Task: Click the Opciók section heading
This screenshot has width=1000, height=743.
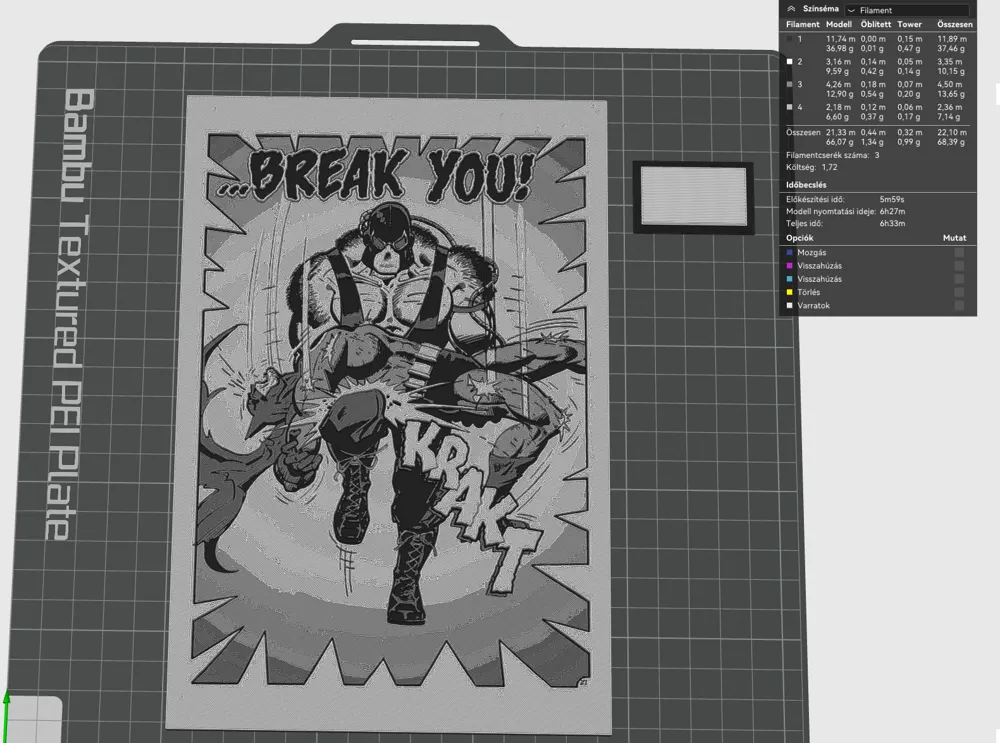Action: tap(799, 238)
